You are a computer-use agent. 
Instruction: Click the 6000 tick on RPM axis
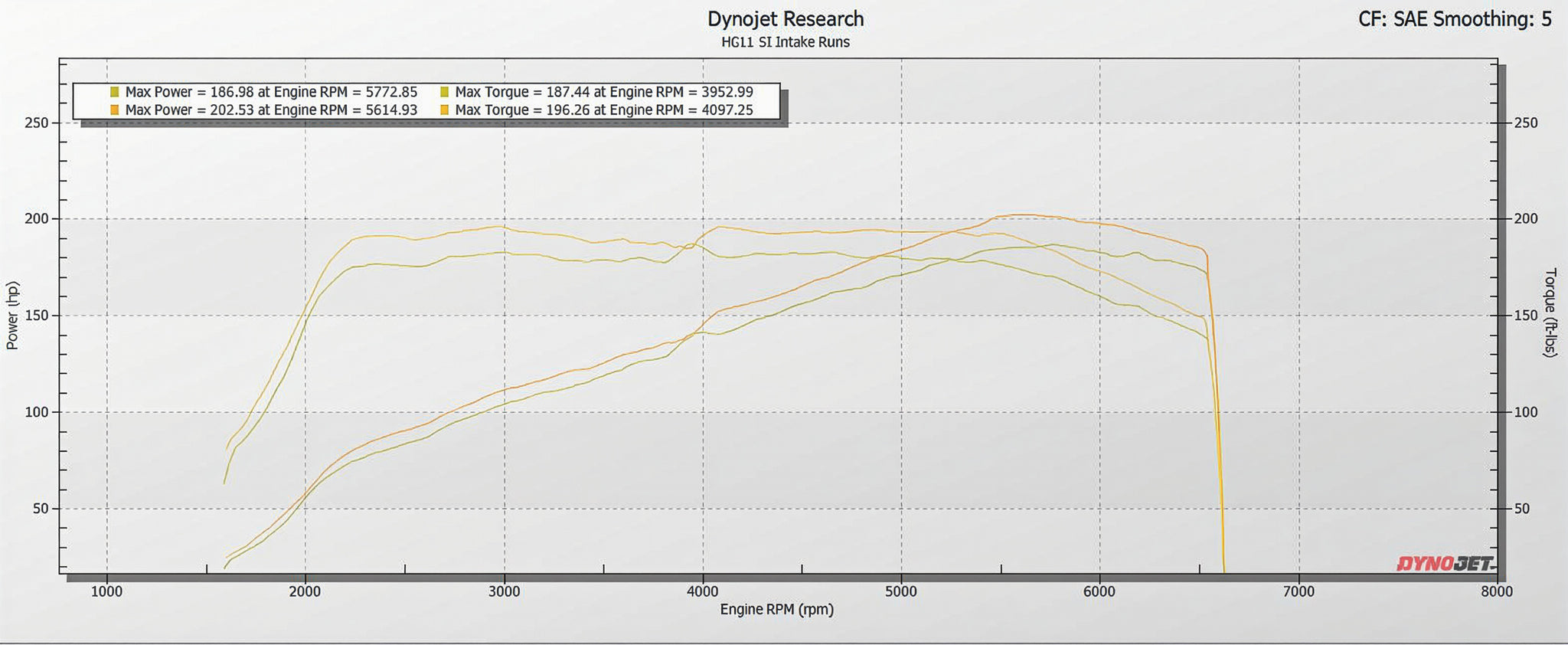coord(1099,591)
